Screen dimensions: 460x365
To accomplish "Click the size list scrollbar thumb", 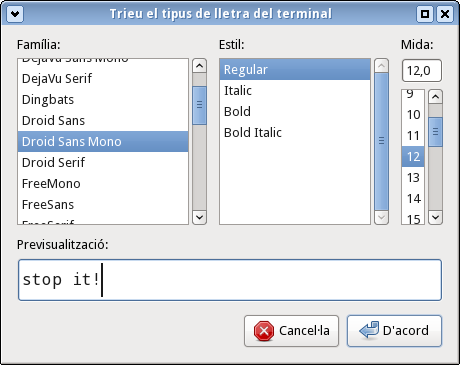I will [435, 132].
